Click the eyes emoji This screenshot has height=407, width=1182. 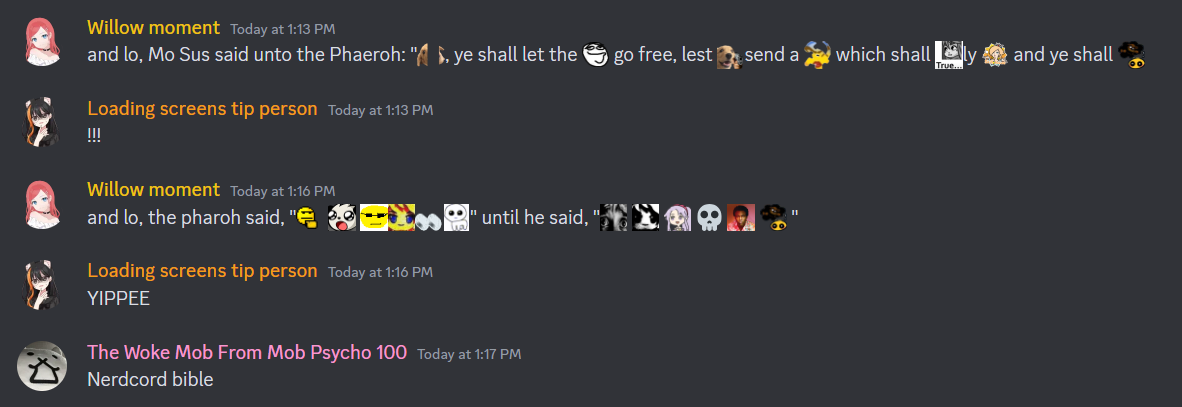click(428, 218)
